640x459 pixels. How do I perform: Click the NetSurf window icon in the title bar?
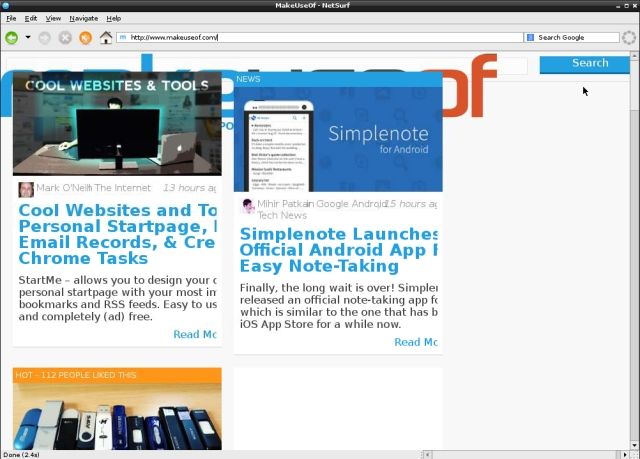pos(5,5)
